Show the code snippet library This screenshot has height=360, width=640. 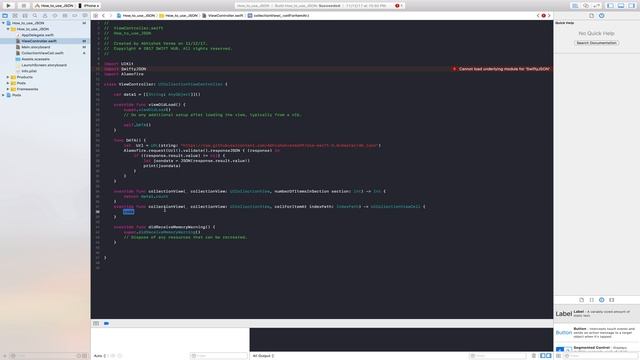pos(591,300)
